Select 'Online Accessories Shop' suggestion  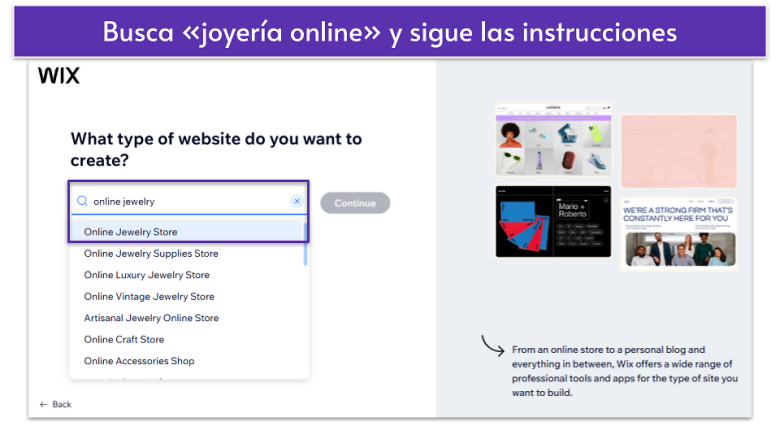click(x=139, y=361)
